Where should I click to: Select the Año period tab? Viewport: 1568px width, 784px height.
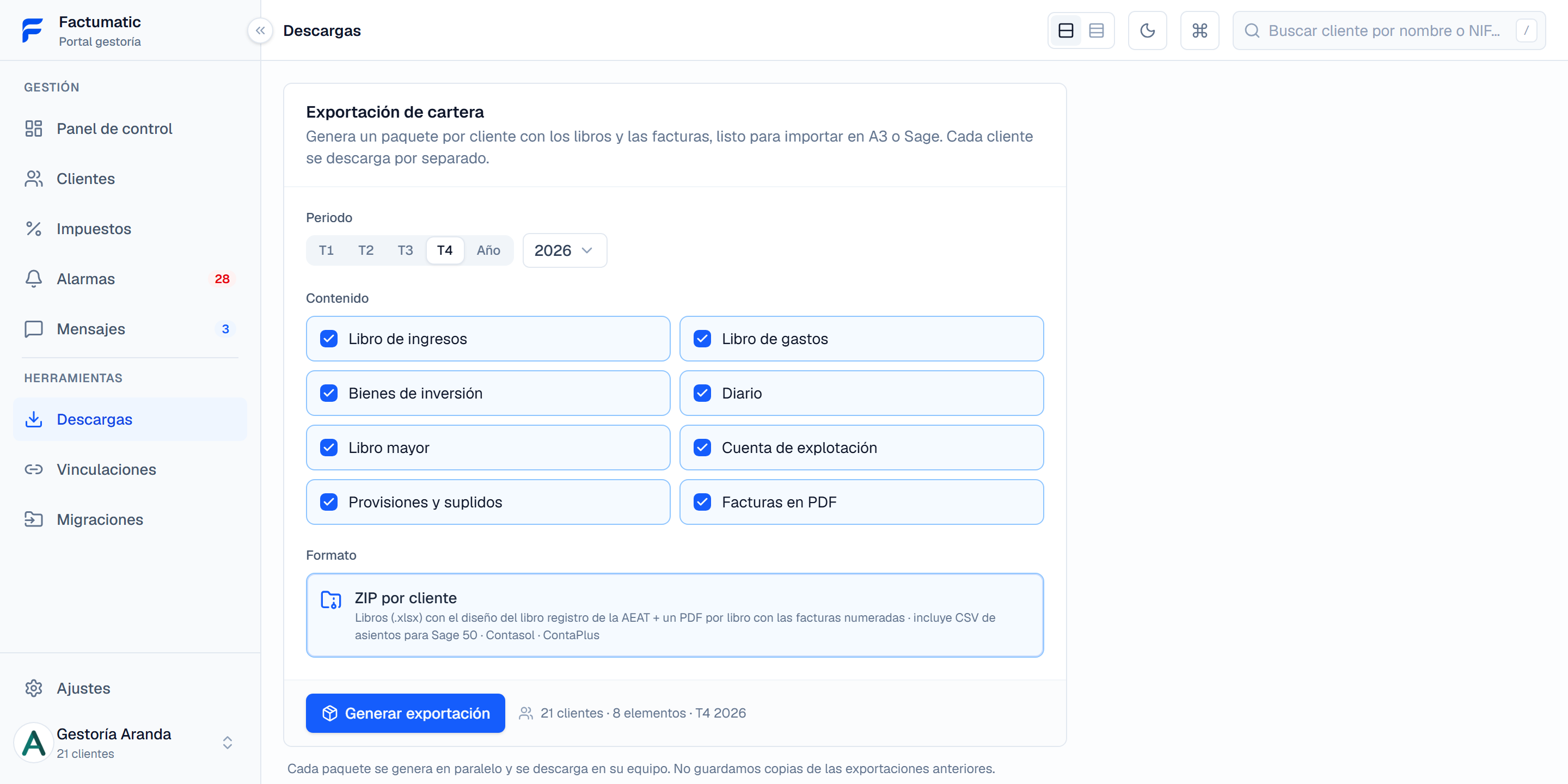(x=488, y=250)
